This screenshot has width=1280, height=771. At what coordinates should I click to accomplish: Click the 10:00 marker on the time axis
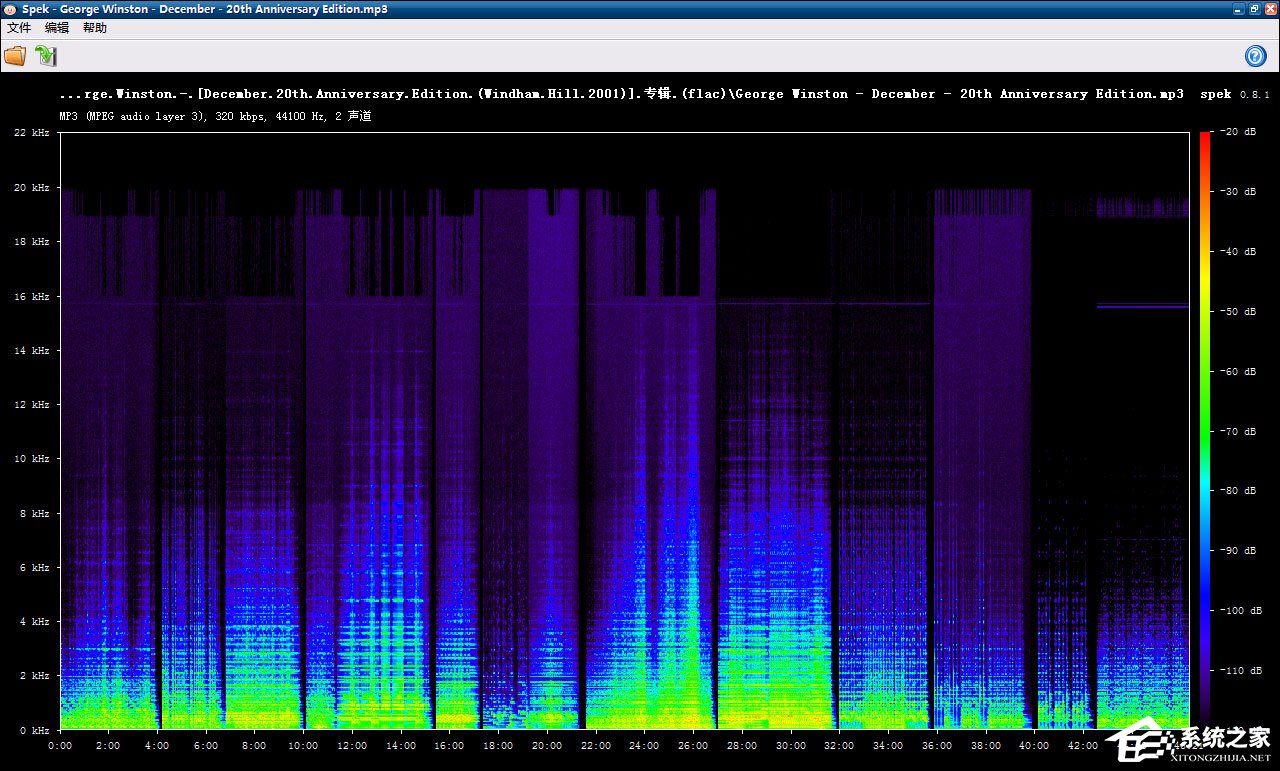[x=303, y=746]
